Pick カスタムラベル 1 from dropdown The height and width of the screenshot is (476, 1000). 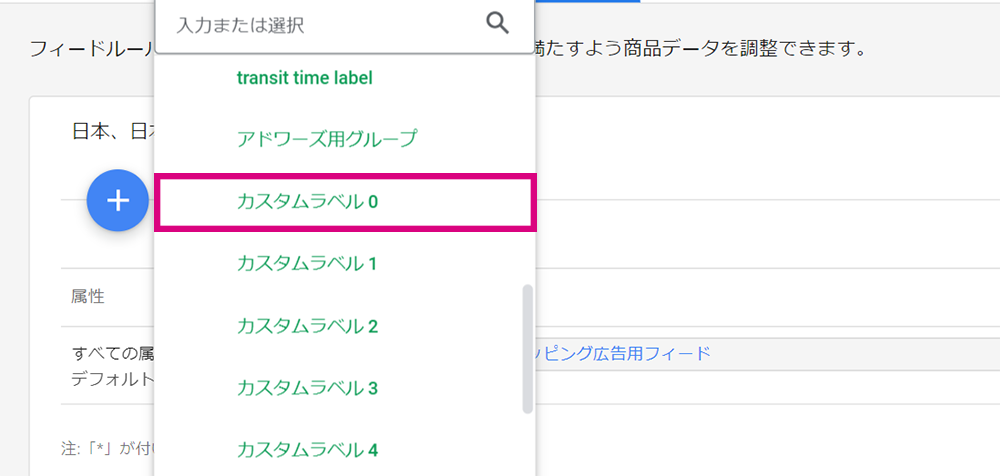click(x=307, y=264)
